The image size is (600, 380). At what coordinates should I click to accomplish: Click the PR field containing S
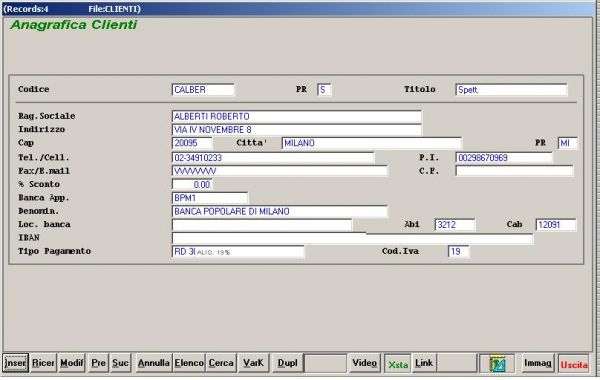[x=324, y=90]
